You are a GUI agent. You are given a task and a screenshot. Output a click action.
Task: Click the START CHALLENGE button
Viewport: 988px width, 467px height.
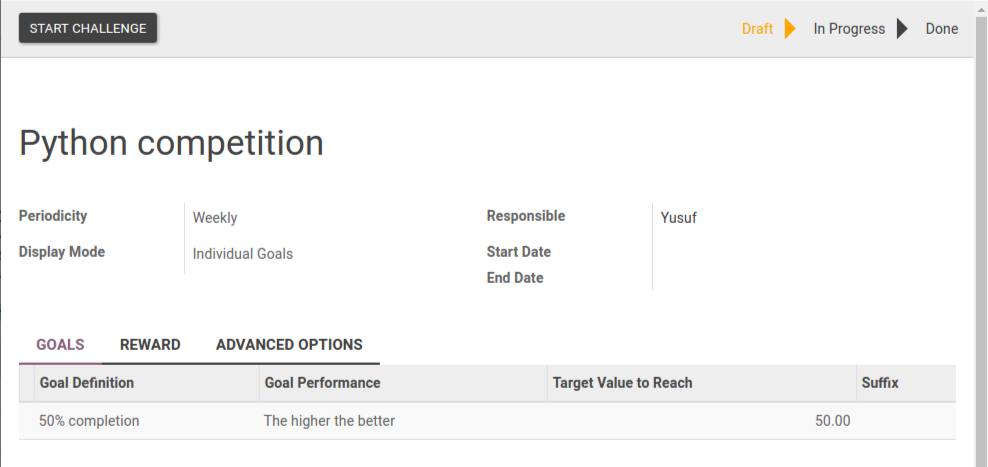click(x=88, y=28)
